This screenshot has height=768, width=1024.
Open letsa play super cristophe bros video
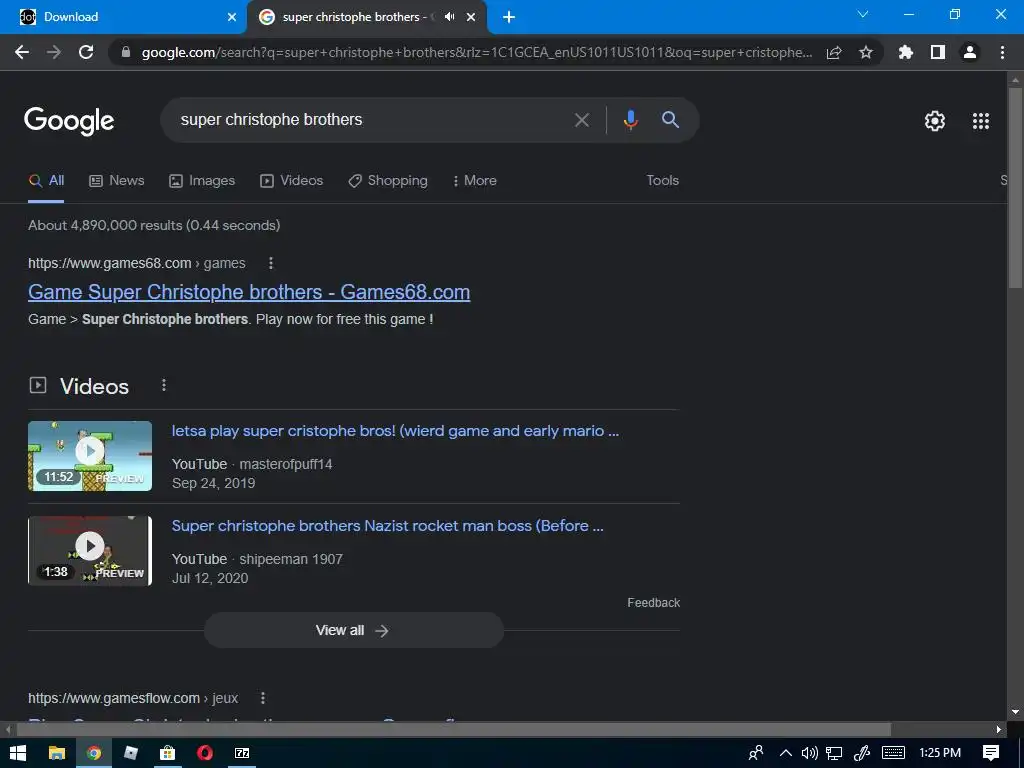pos(395,431)
